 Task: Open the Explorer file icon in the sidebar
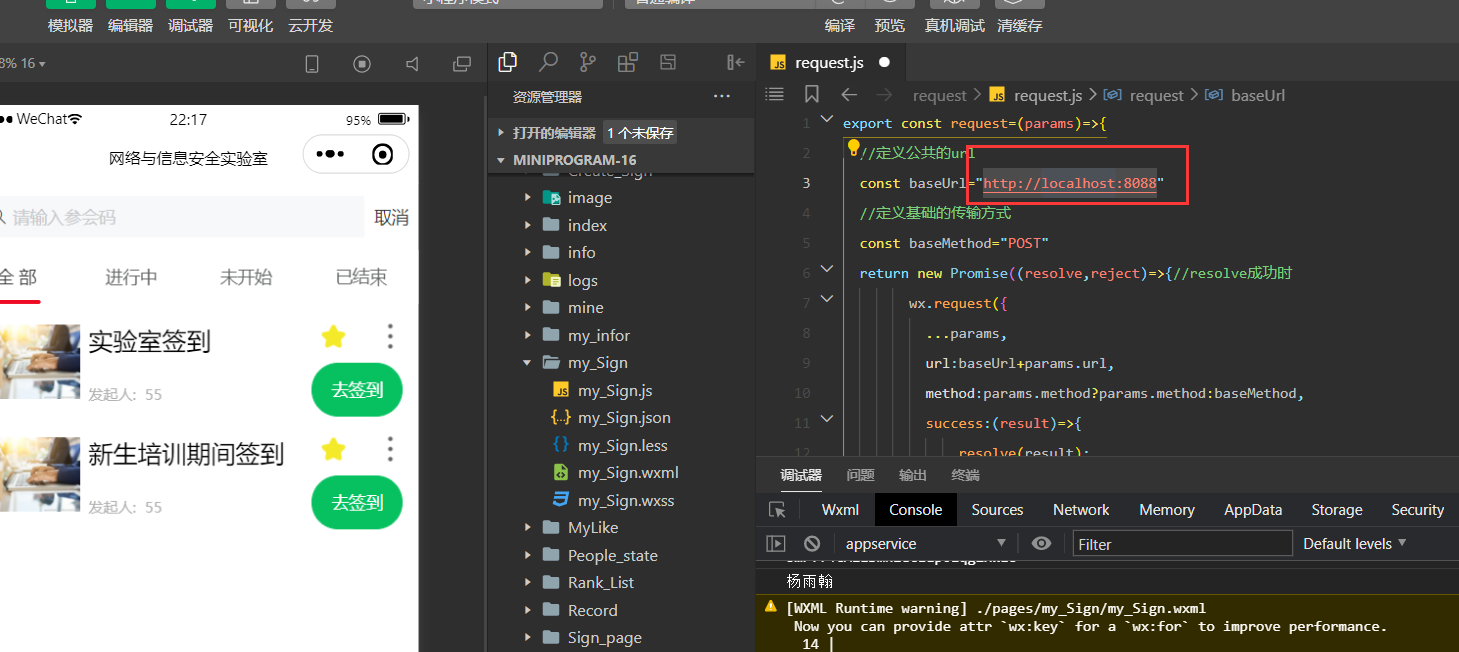[508, 61]
